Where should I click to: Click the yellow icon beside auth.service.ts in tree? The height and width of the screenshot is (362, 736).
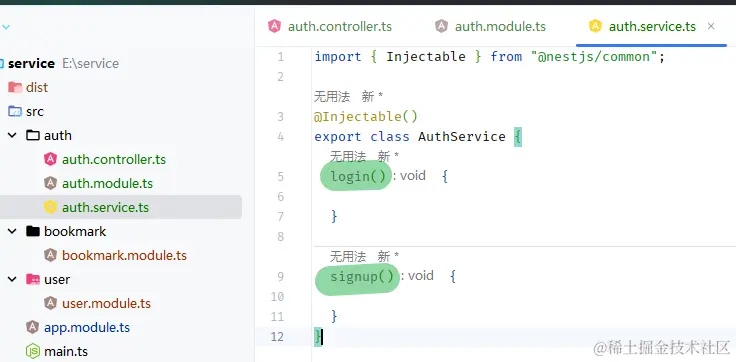[x=50, y=207]
